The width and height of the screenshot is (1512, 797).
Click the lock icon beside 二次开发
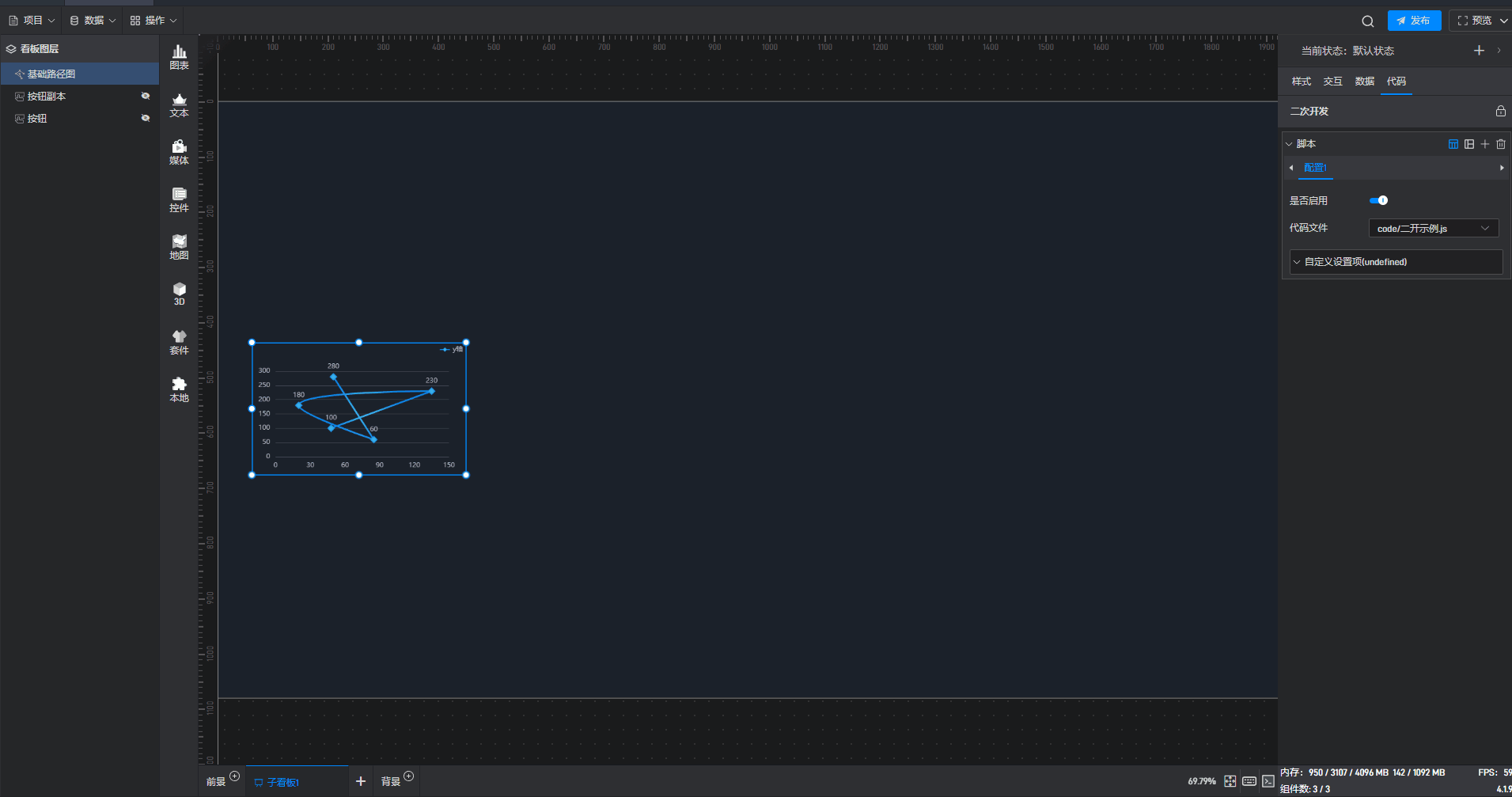click(1500, 112)
